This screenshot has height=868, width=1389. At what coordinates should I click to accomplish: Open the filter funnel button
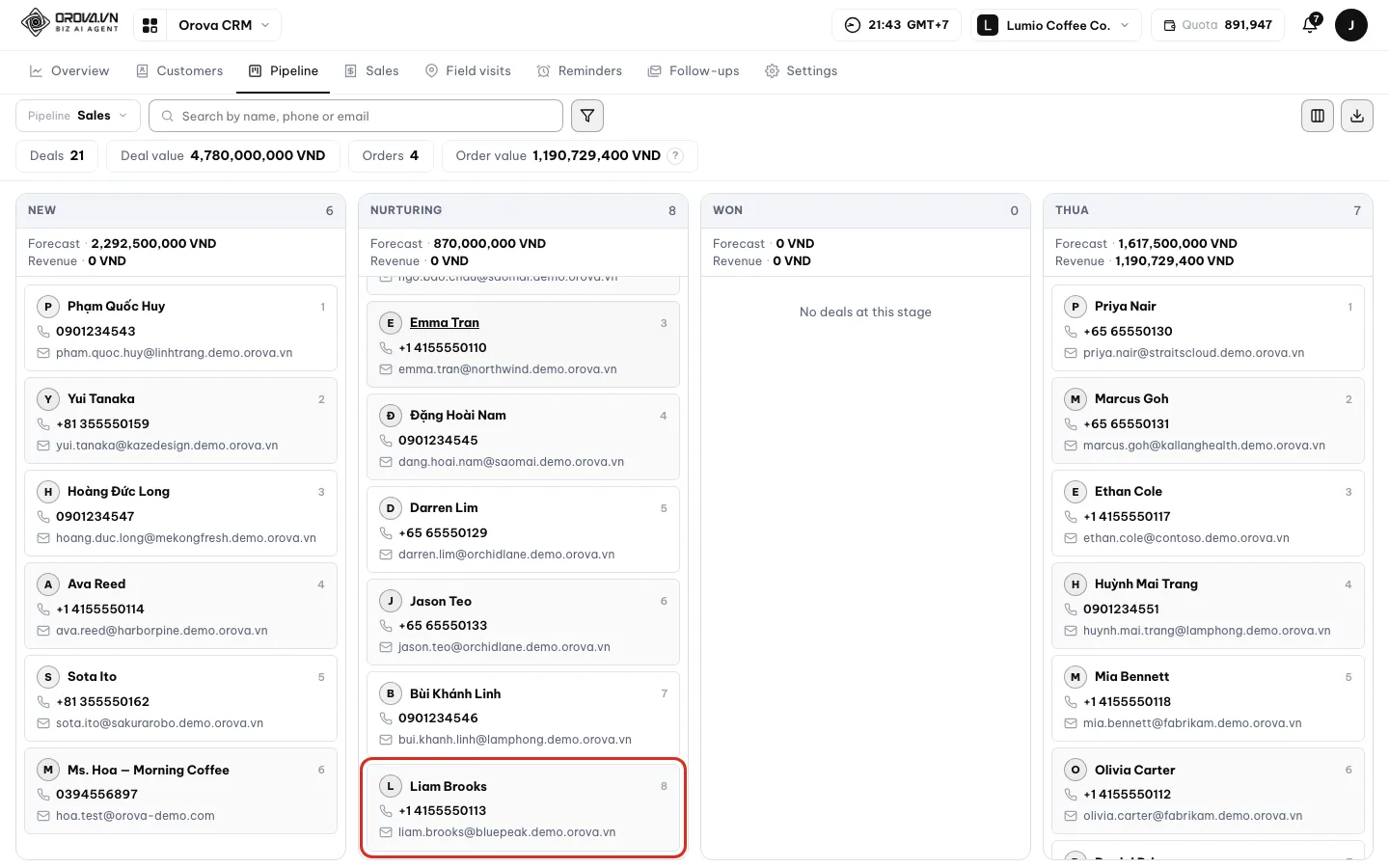coord(587,116)
